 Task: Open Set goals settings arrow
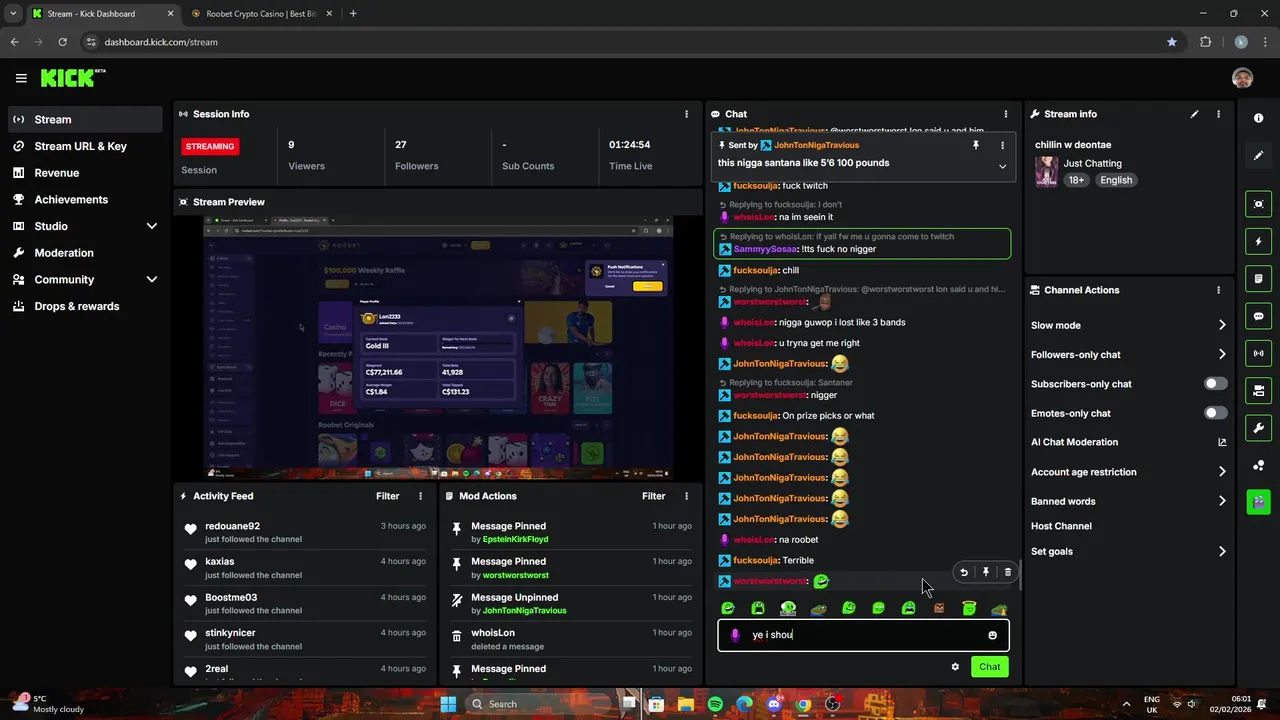[1222, 551]
